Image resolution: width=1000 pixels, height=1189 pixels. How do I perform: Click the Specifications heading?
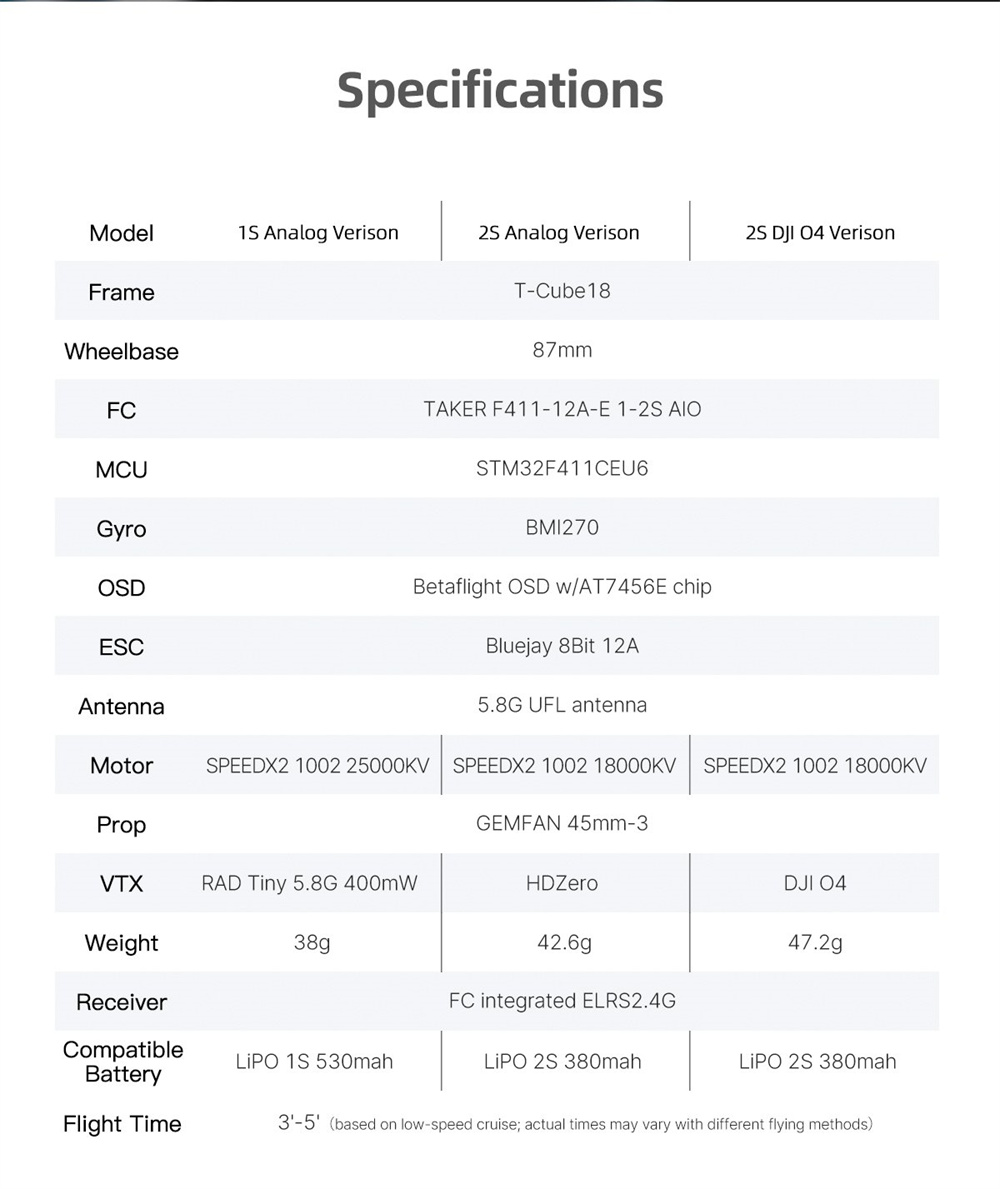coord(500,91)
